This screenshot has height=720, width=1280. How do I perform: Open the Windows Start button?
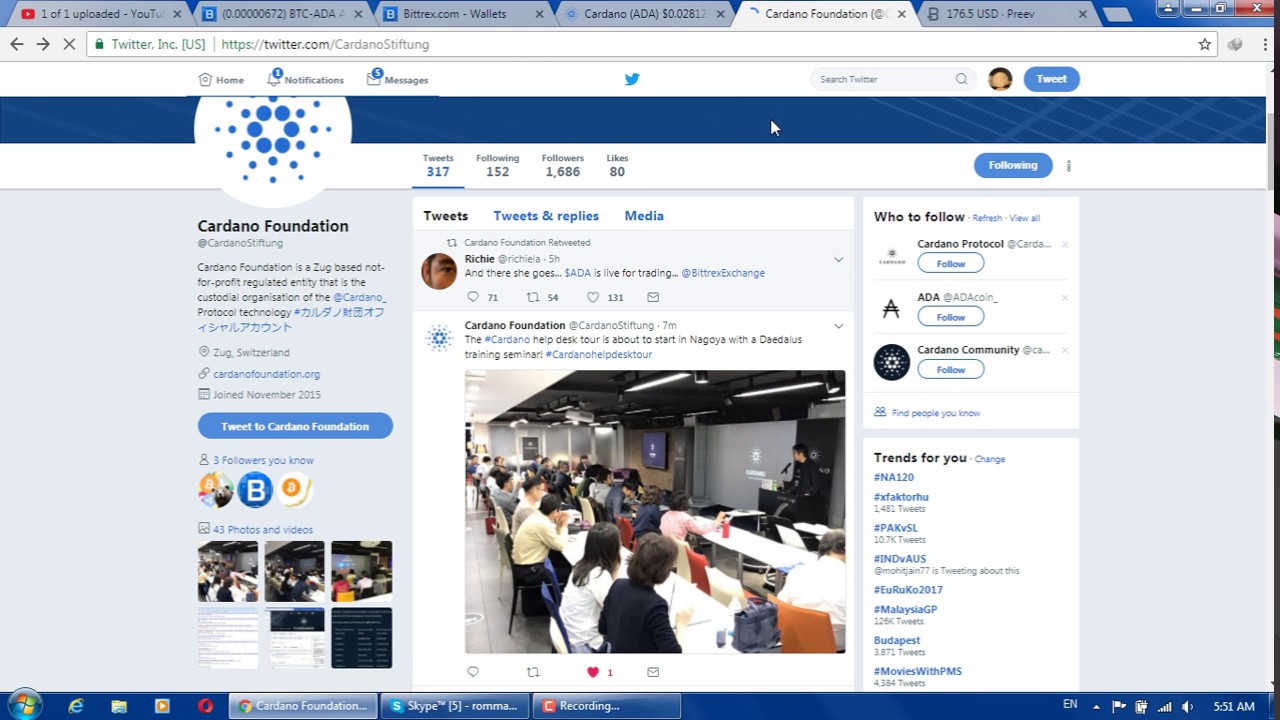(25, 705)
